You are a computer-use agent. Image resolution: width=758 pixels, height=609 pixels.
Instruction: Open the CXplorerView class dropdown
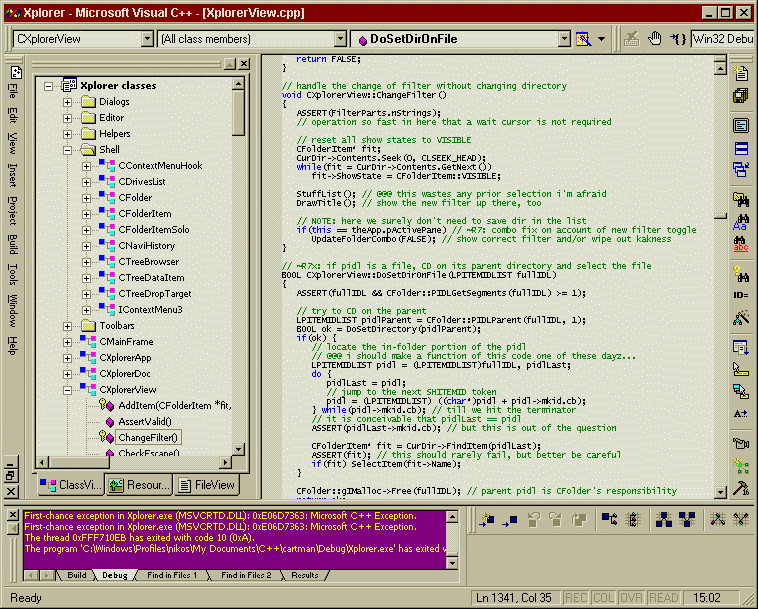pyautogui.click(x=147, y=39)
